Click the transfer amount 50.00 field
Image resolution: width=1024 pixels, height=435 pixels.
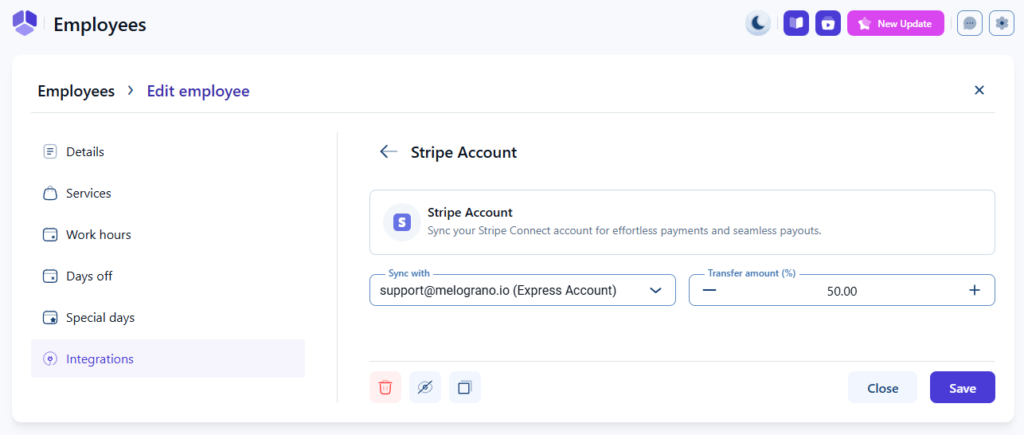pyautogui.click(x=842, y=291)
